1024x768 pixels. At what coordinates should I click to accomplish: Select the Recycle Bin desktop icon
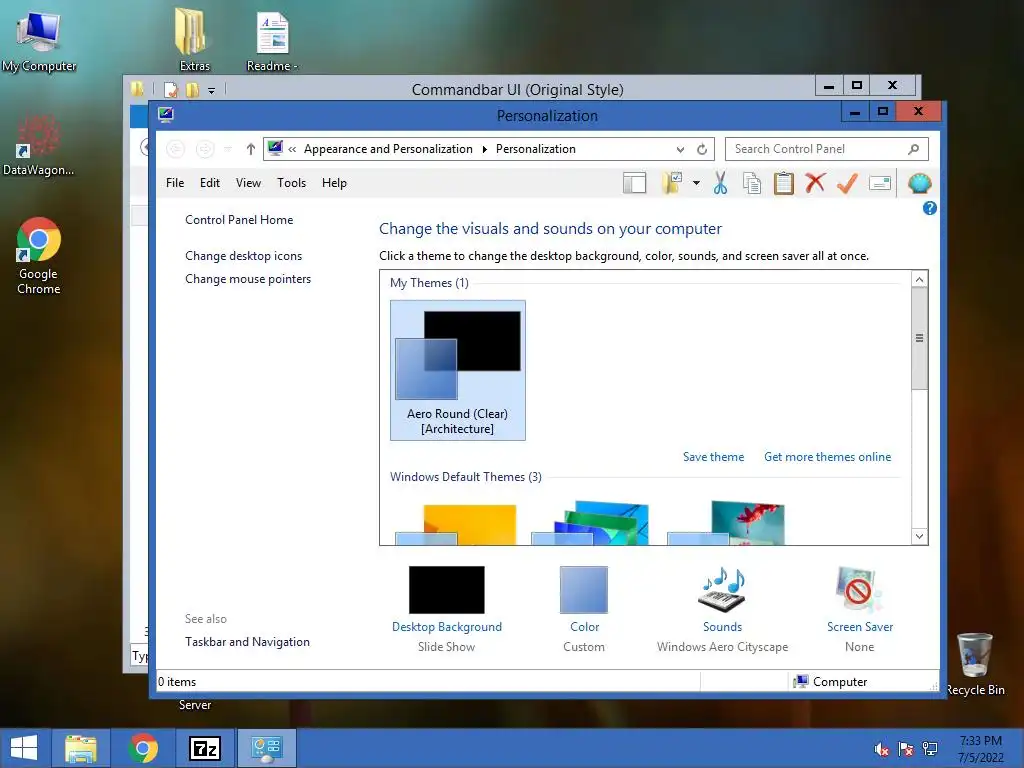tap(975, 664)
